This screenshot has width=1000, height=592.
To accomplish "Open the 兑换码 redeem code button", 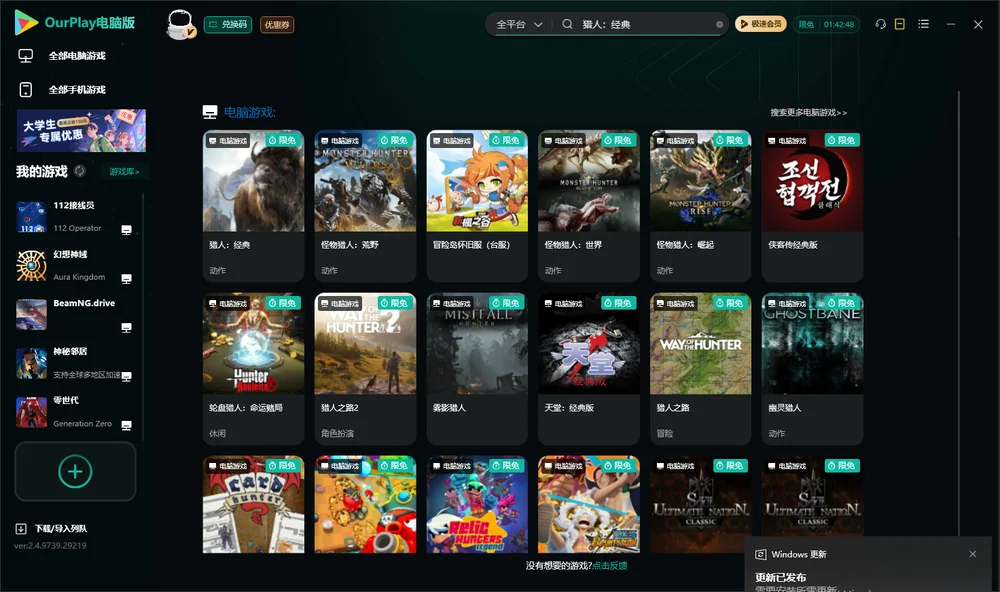I will (228, 25).
